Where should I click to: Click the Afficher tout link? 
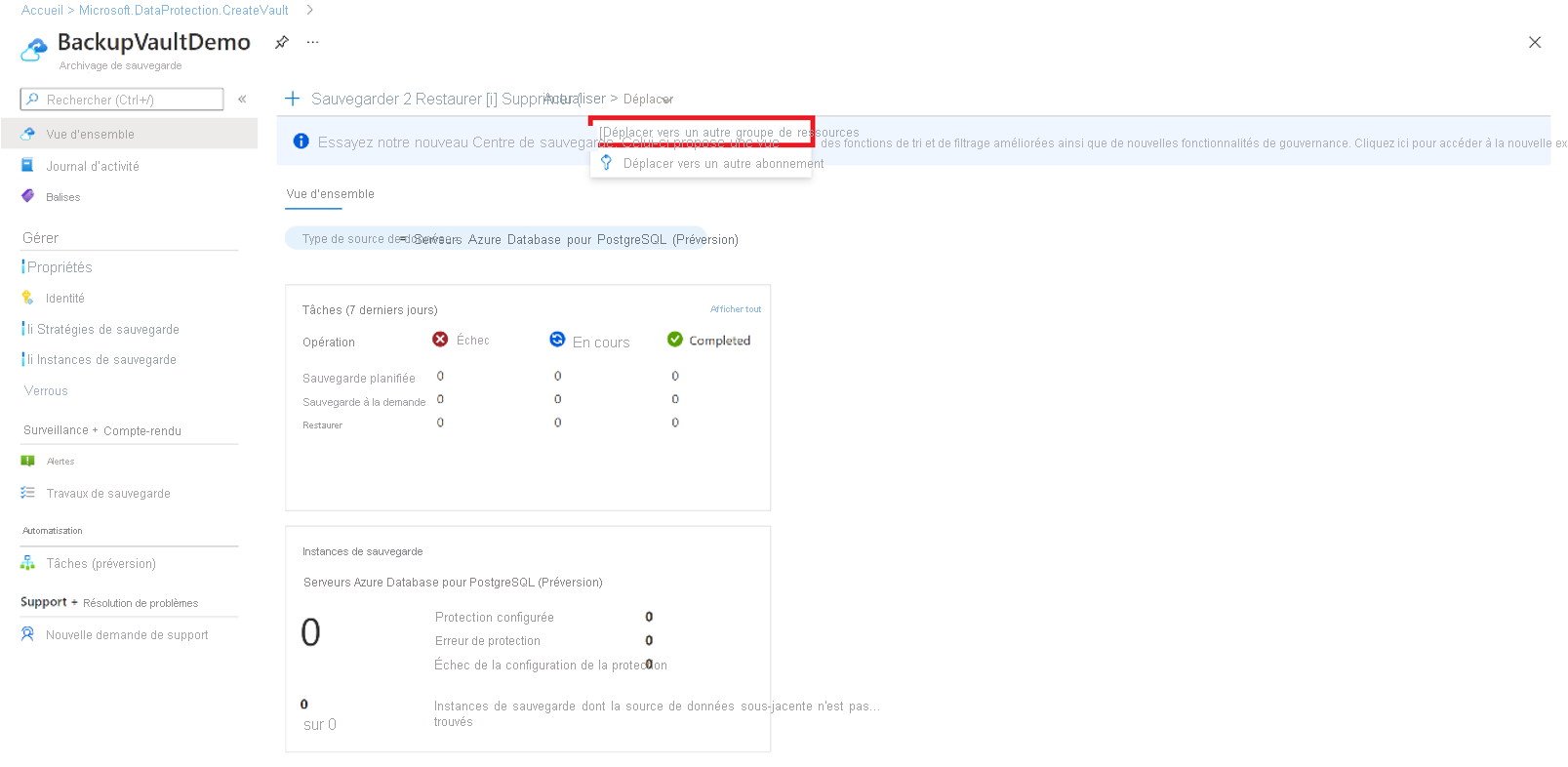[x=736, y=309]
